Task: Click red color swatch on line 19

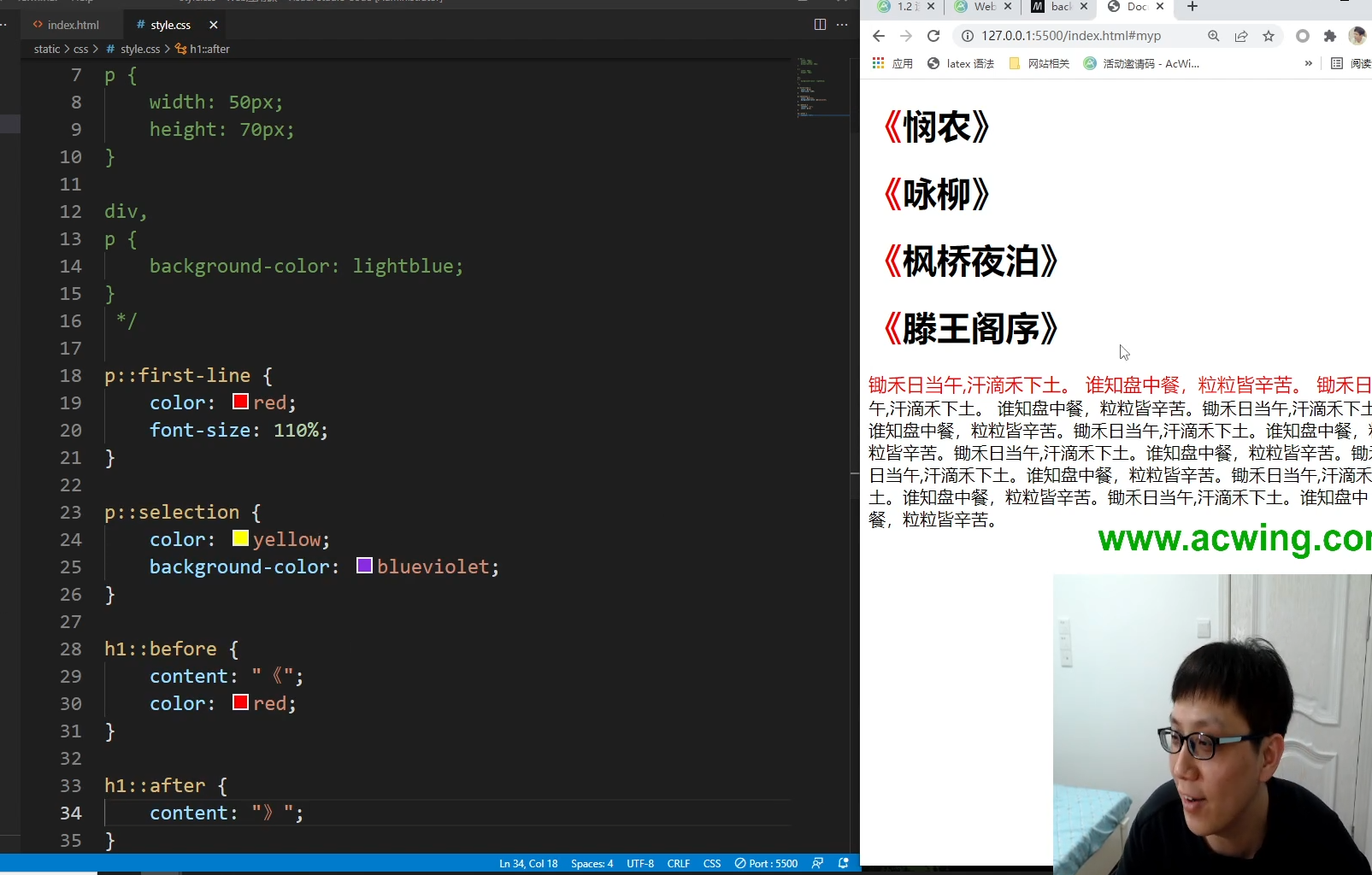Action: click(240, 401)
